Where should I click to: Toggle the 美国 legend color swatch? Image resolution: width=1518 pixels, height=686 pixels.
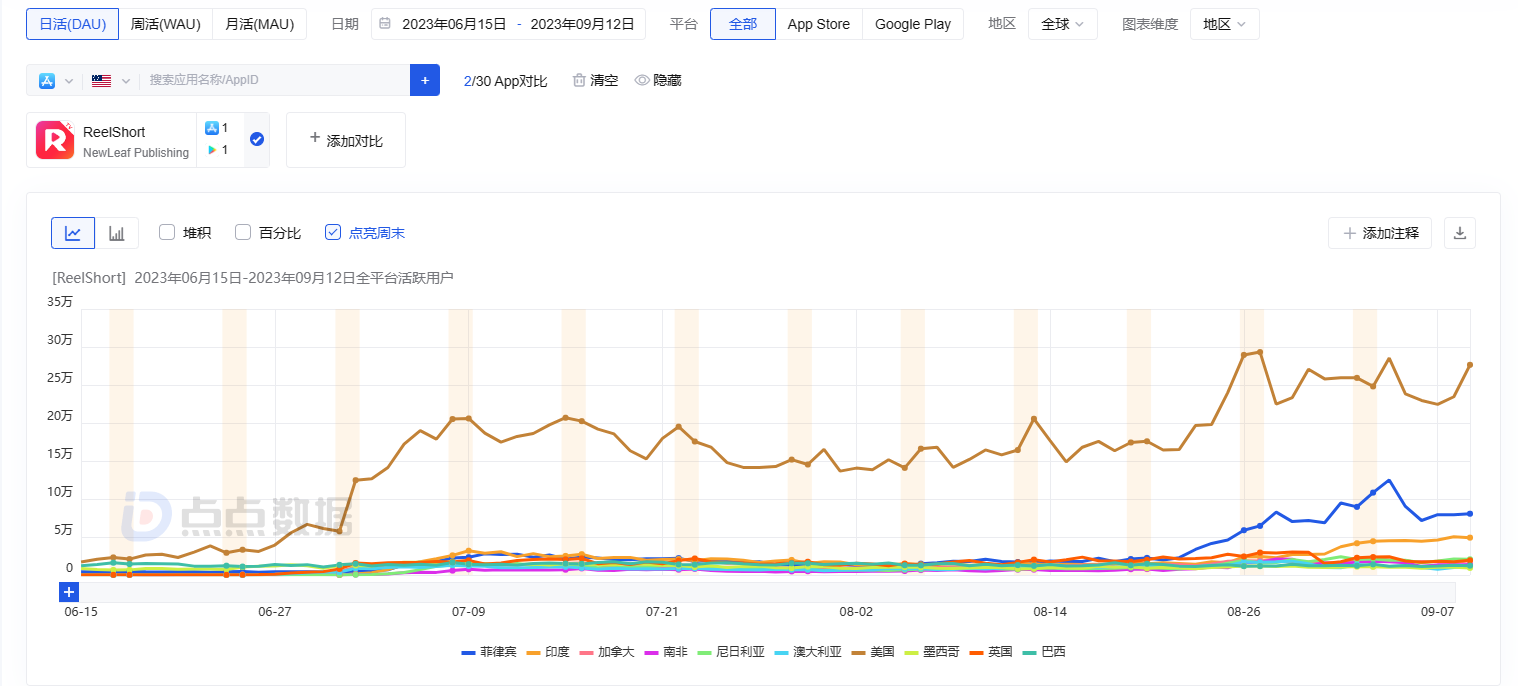pyautogui.click(x=860, y=652)
